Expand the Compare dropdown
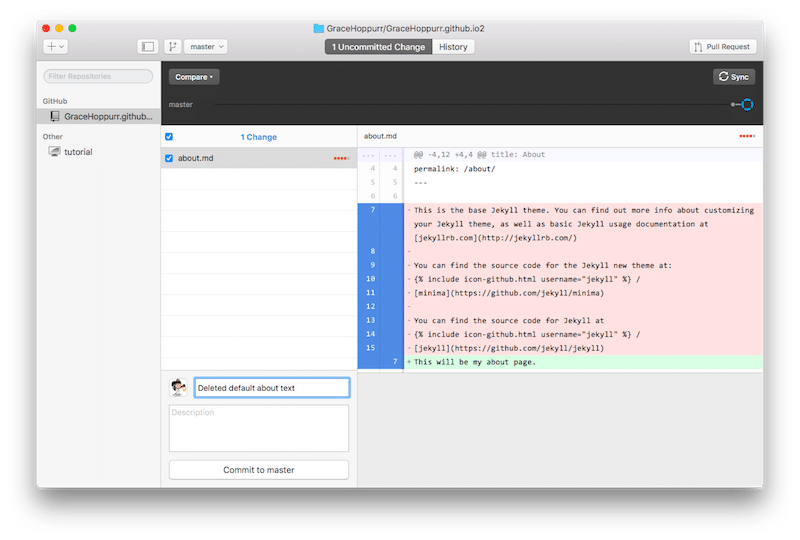Image resolution: width=800 pixels, height=540 pixels. pos(193,77)
